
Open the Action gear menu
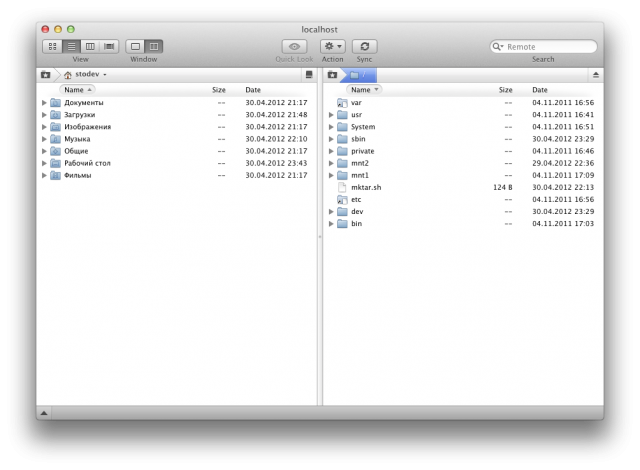[333, 46]
